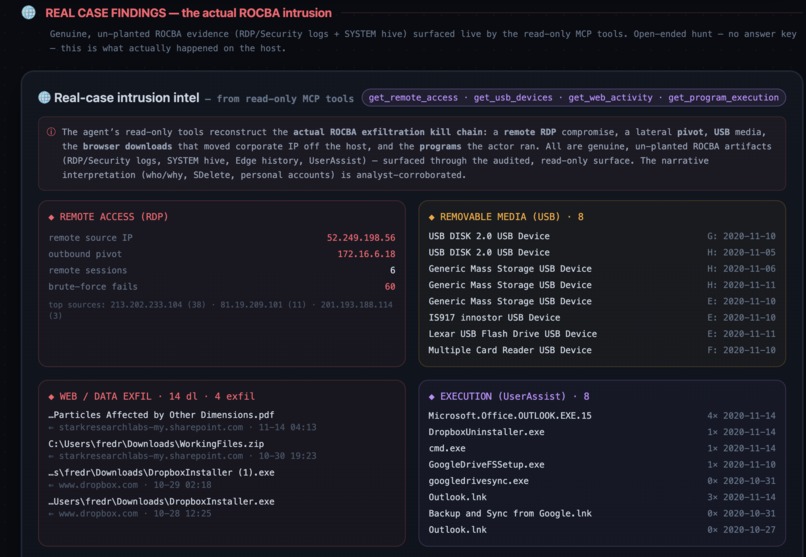Viewport: 806px width, 557px height.
Task: Select Generic Mass Storage row dated 2020-11-06
Action: pyautogui.click(x=601, y=269)
